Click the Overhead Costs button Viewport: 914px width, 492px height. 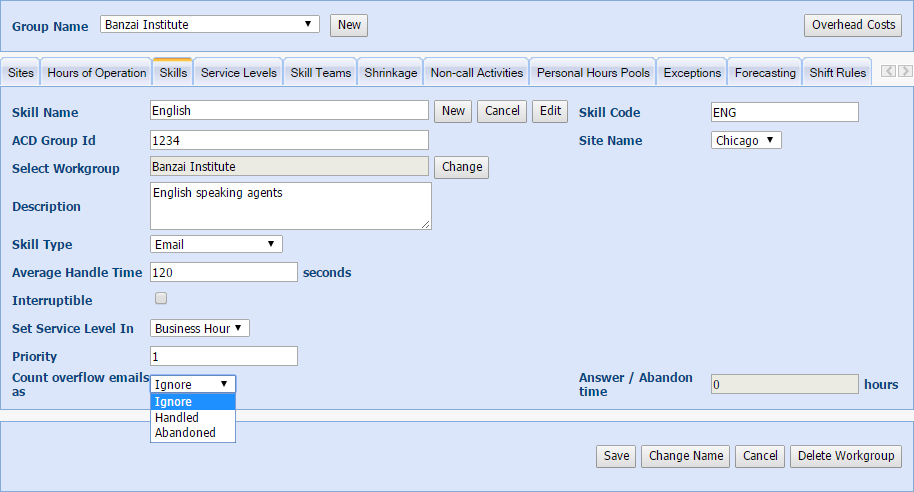click(x=852, y=25)
